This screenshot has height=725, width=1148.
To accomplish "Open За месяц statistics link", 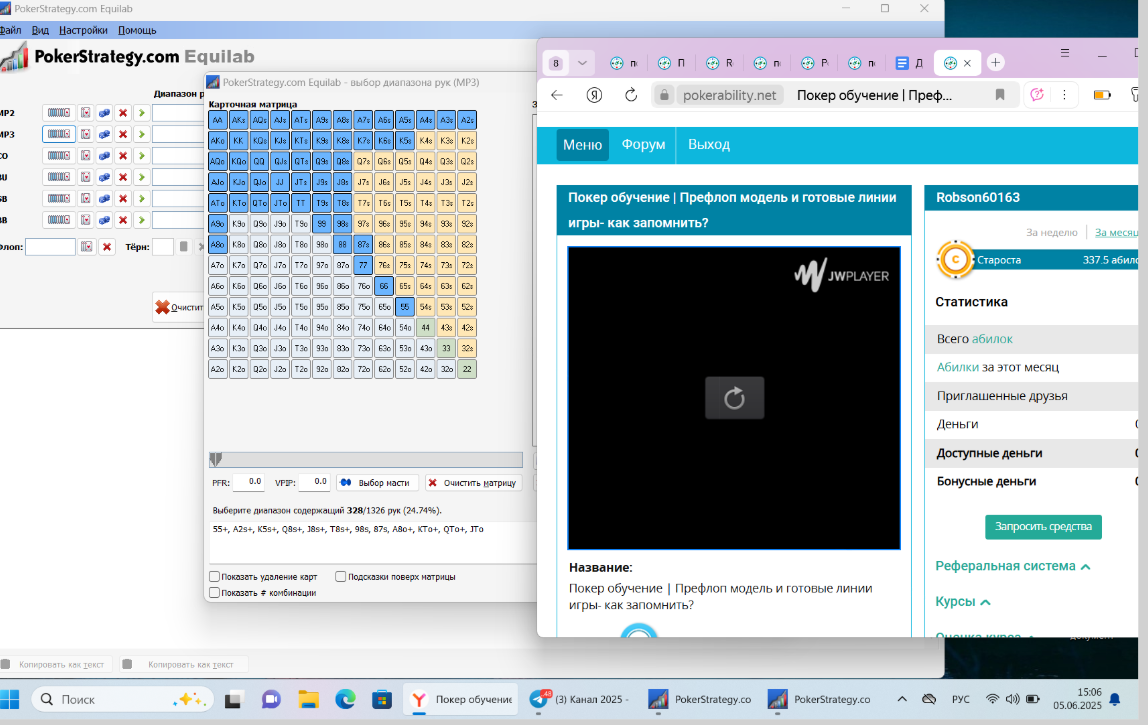I will [x=1117, y=232].
